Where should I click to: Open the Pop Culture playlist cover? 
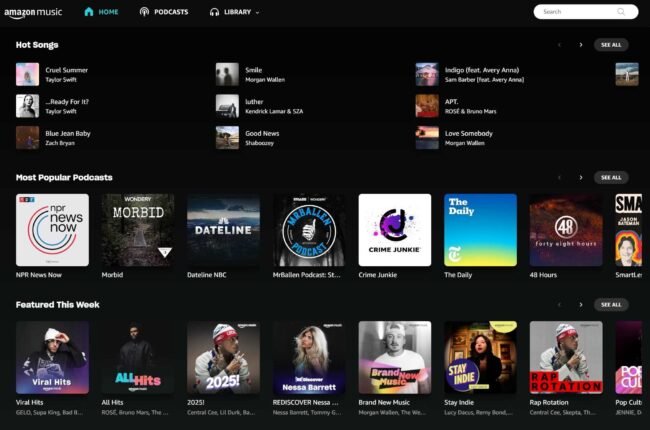tap(629, 357)
